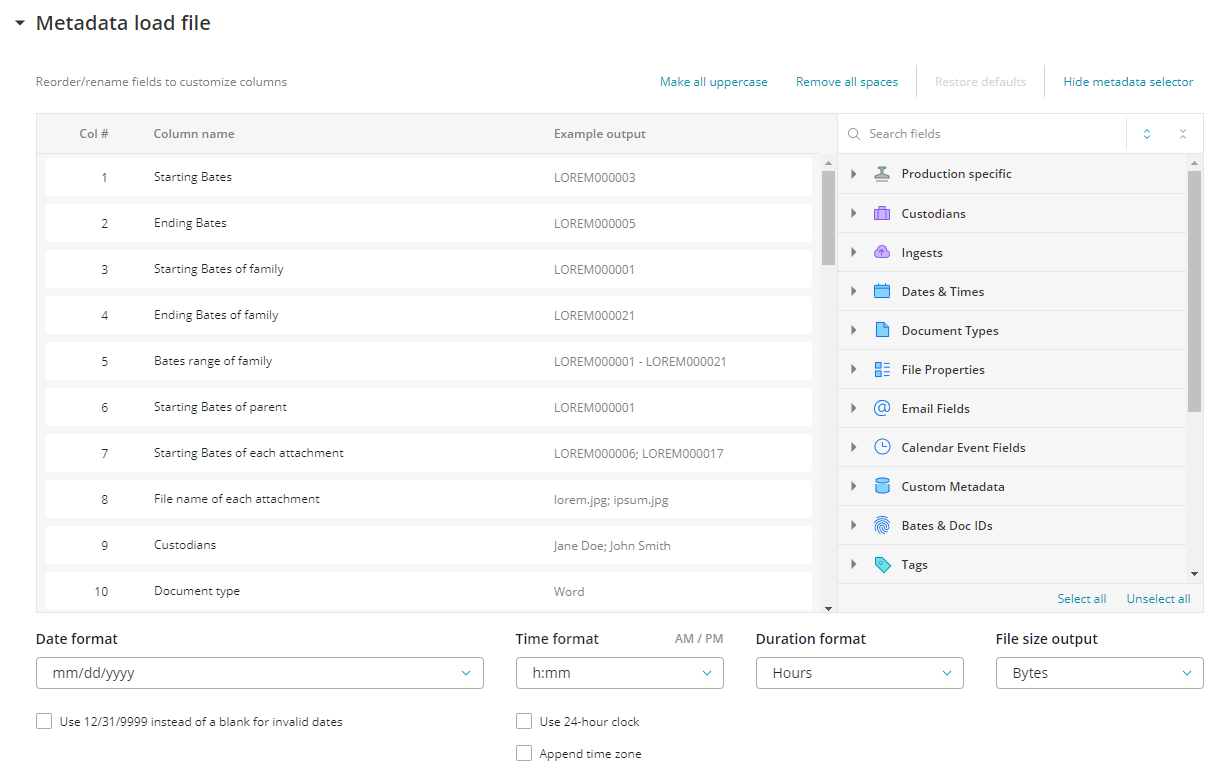The height and width of the screenshot is (783, 1223).
Task: Select Starting Bates of family row
Action: [x=428, y=269]
